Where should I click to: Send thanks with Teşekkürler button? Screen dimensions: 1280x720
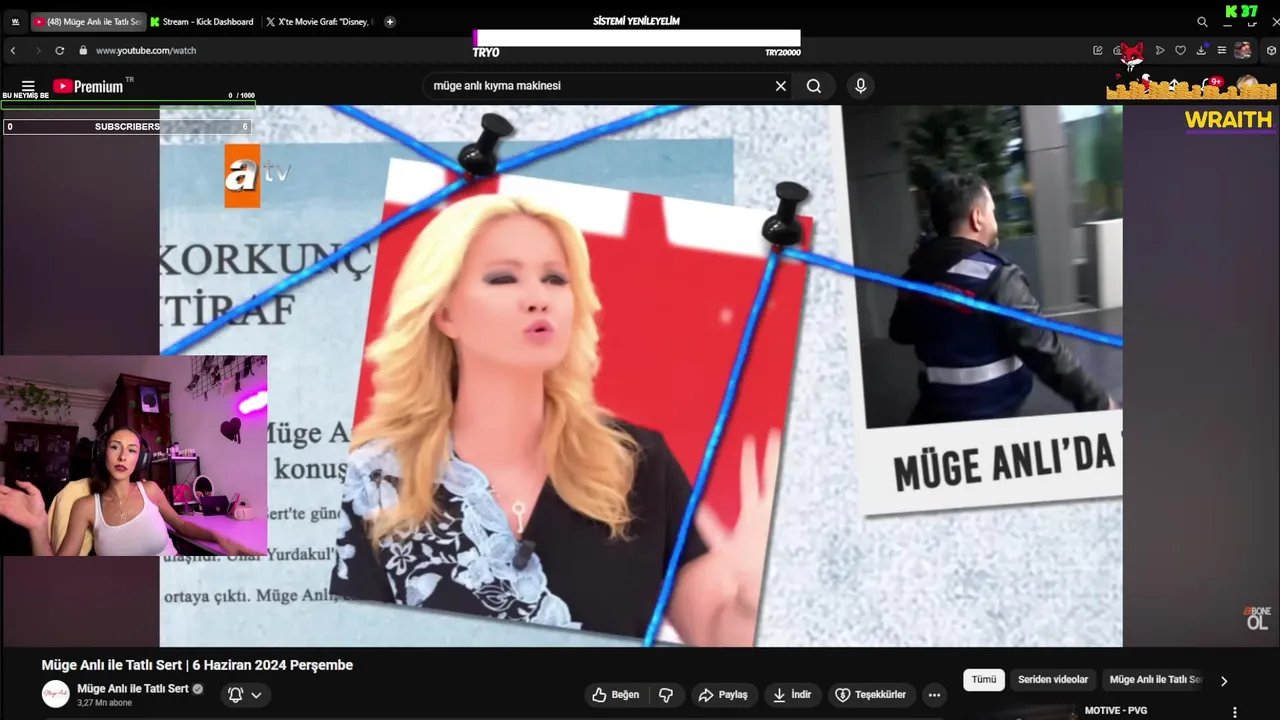coord(870,694)
